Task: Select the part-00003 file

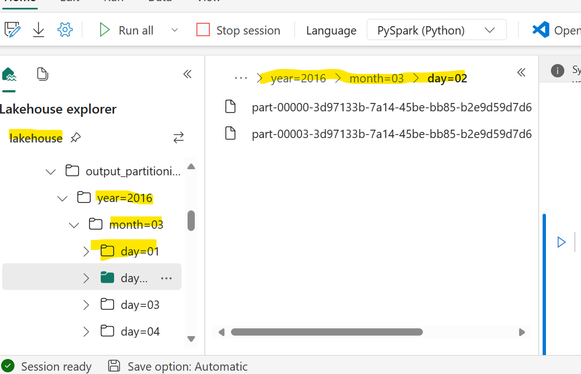Action: tap(378, 134)
